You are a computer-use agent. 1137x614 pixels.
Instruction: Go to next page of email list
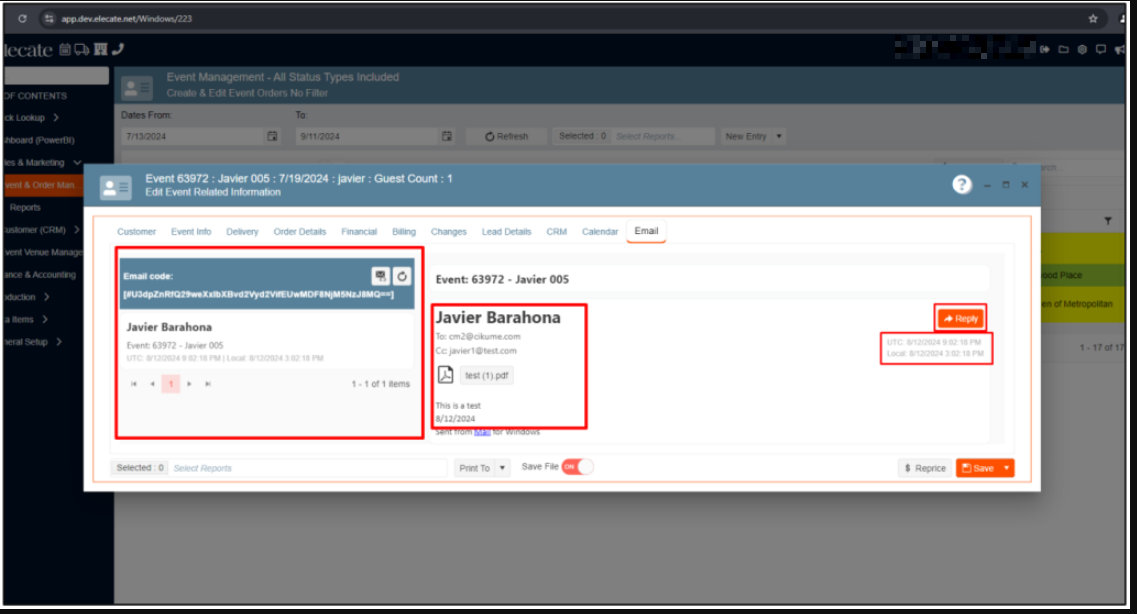[190, 384]
